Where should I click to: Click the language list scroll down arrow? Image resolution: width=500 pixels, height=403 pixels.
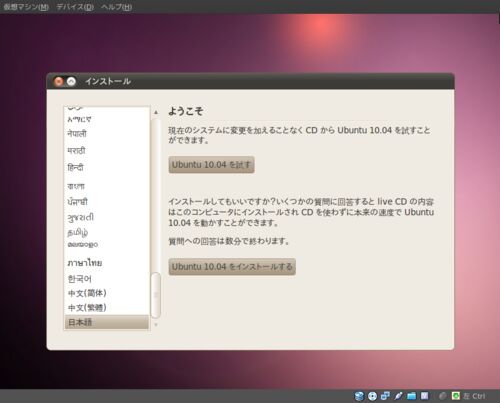(x=156, y=324)
